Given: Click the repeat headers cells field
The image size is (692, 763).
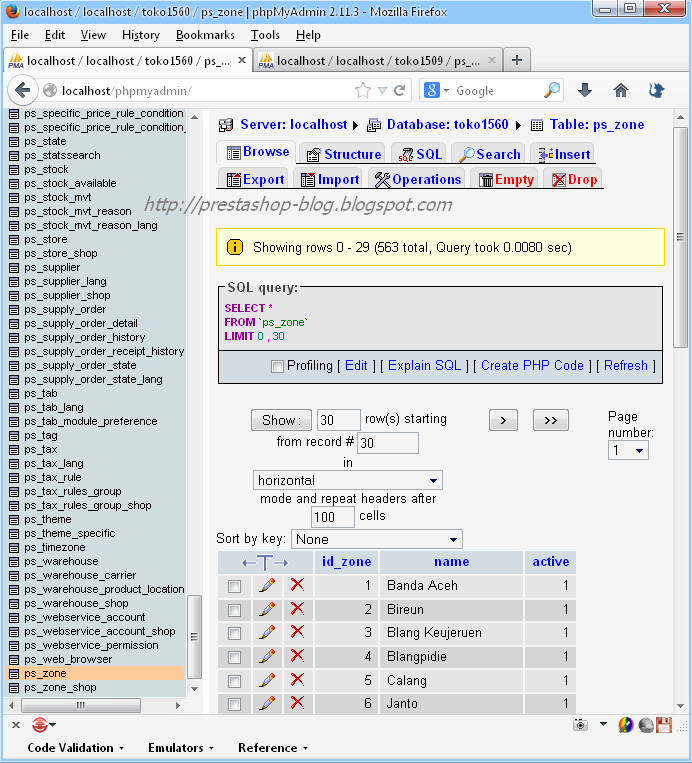Looking at the screenshot, I should pos(332,517).
